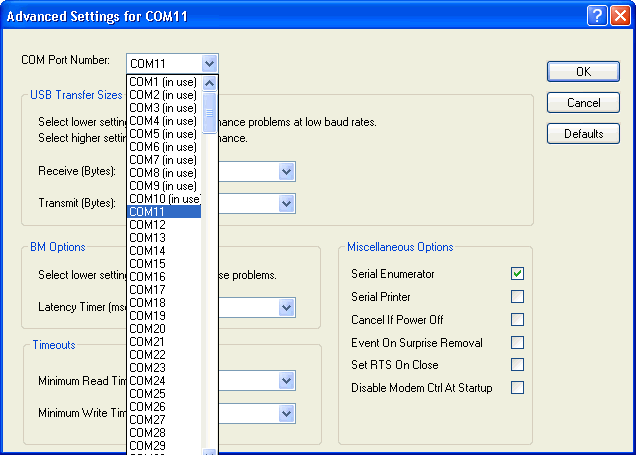Pick COM26 in port list

[164, 406]
